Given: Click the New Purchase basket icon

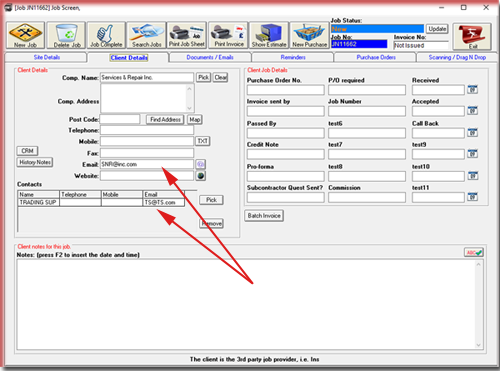Looking at the screenshot, I should 310,35.
